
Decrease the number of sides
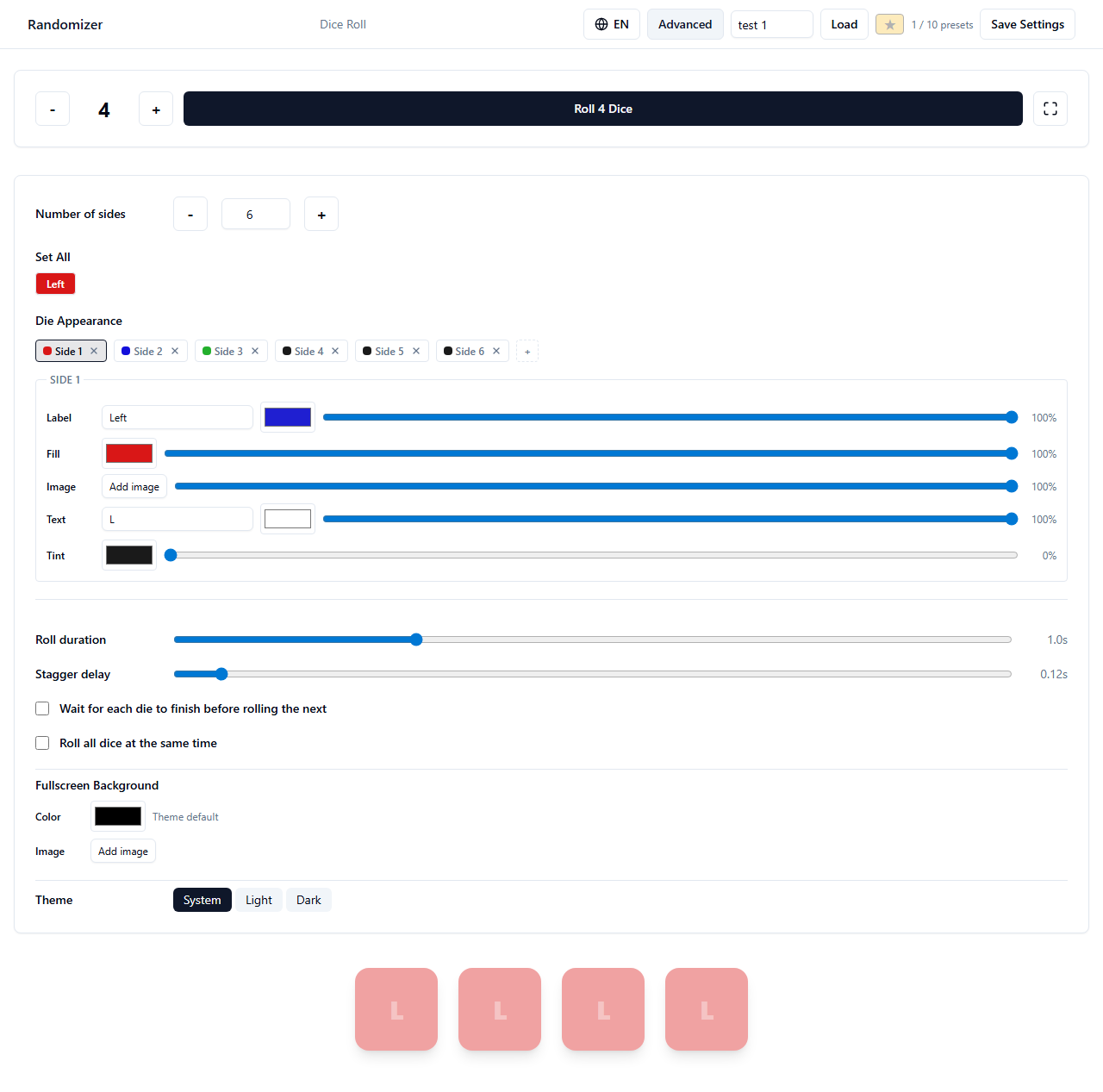[x=190, y=214]
